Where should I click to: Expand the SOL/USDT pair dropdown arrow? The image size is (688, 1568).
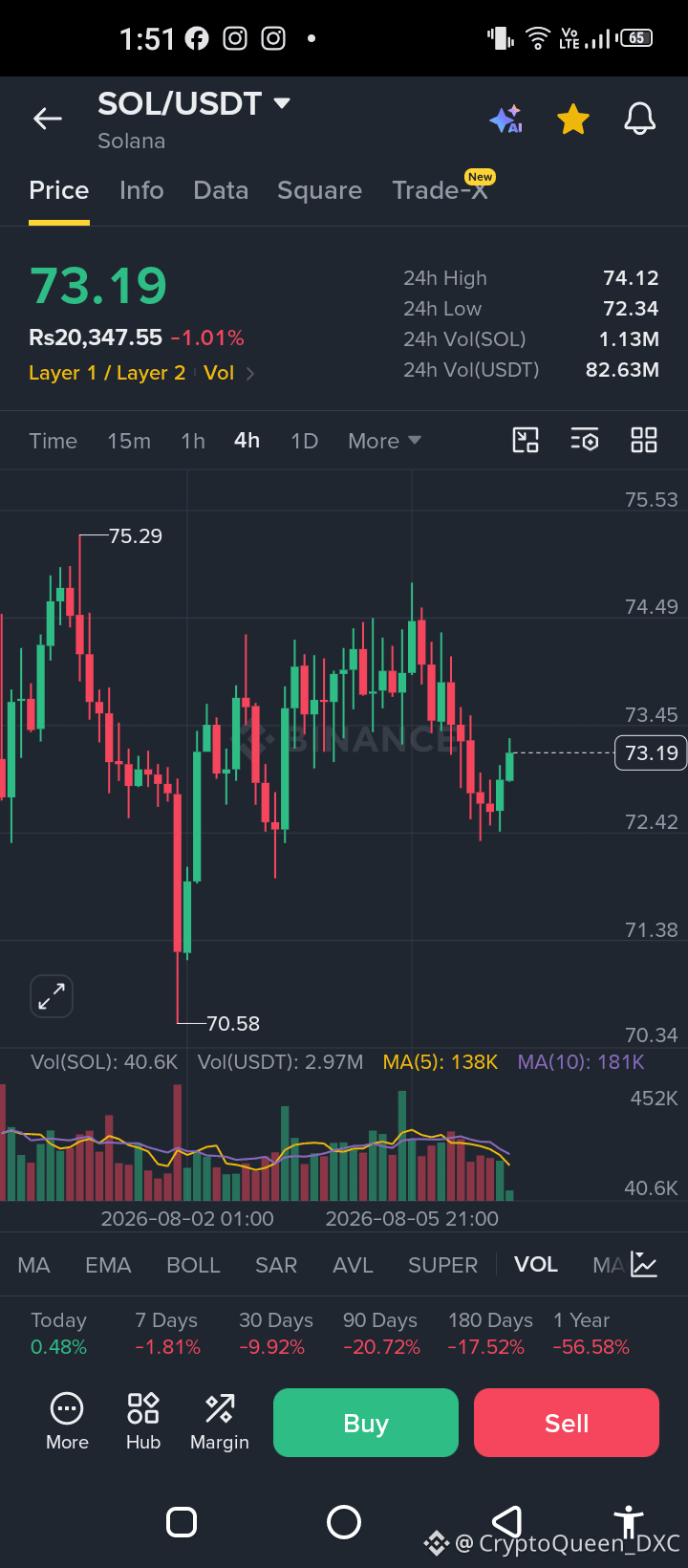[x=282, y=102]
